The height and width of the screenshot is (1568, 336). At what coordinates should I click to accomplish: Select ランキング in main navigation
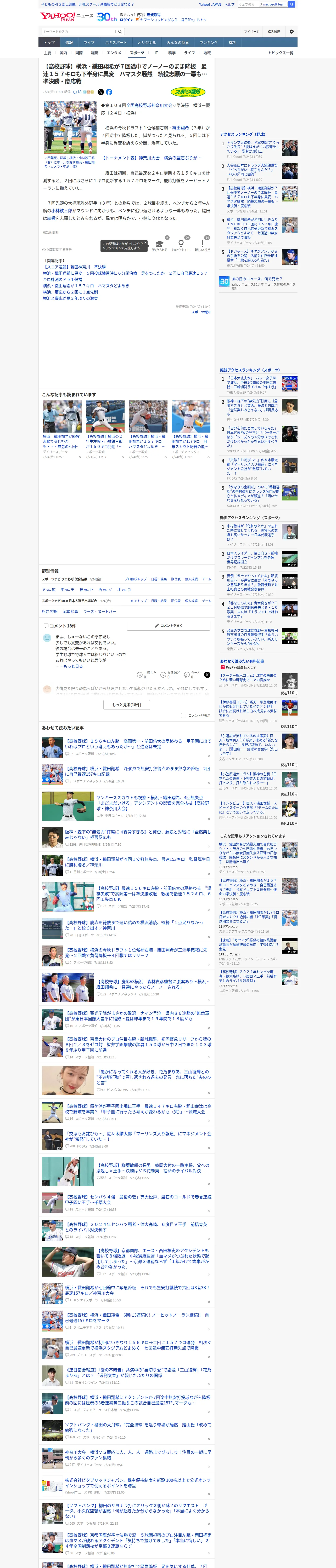coord(209,43)
